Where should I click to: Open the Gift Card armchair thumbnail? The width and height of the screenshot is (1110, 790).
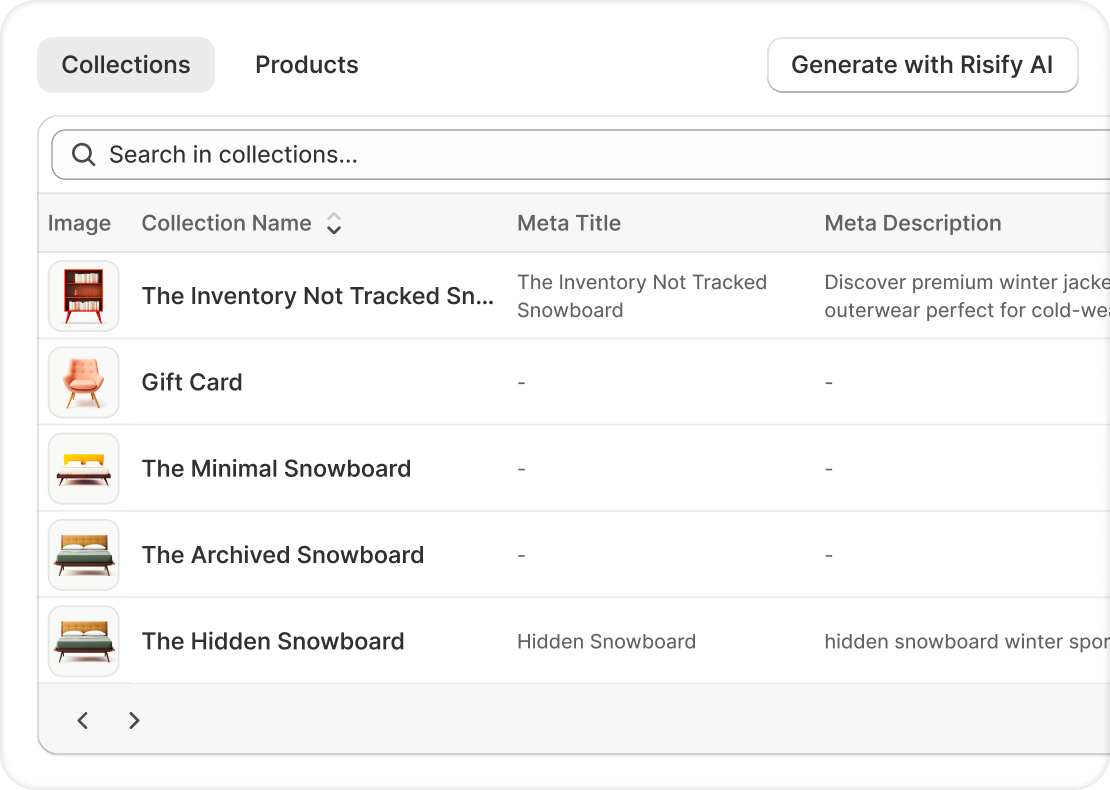point(84,382)
